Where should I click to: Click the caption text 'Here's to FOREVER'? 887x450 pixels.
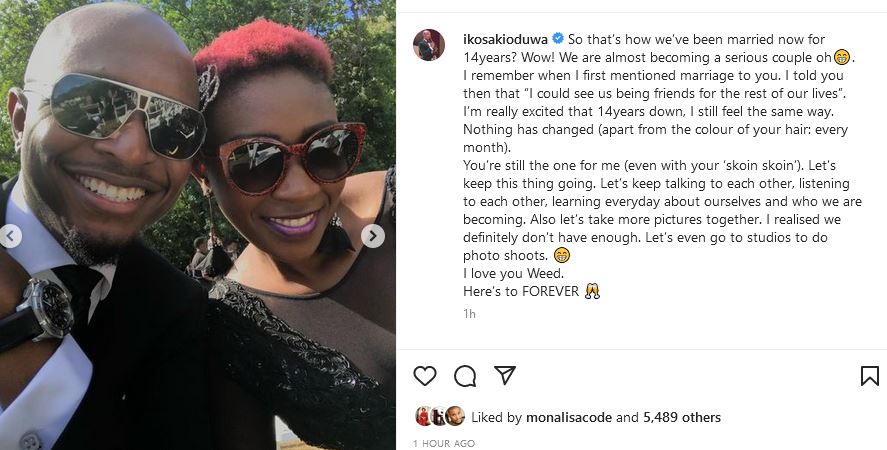tap(521, 292)
